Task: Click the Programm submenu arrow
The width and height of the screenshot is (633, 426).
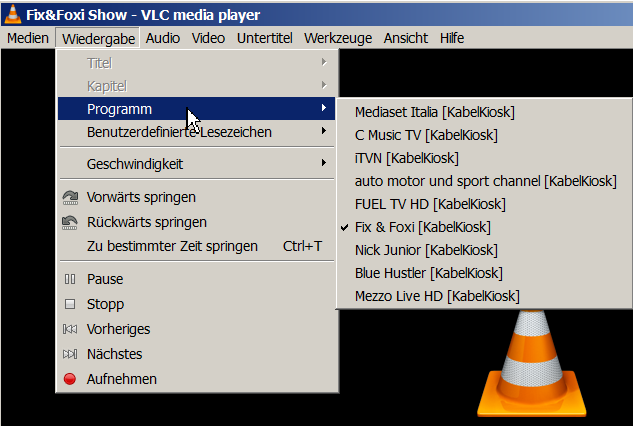Action: click(x=324, y=108)
